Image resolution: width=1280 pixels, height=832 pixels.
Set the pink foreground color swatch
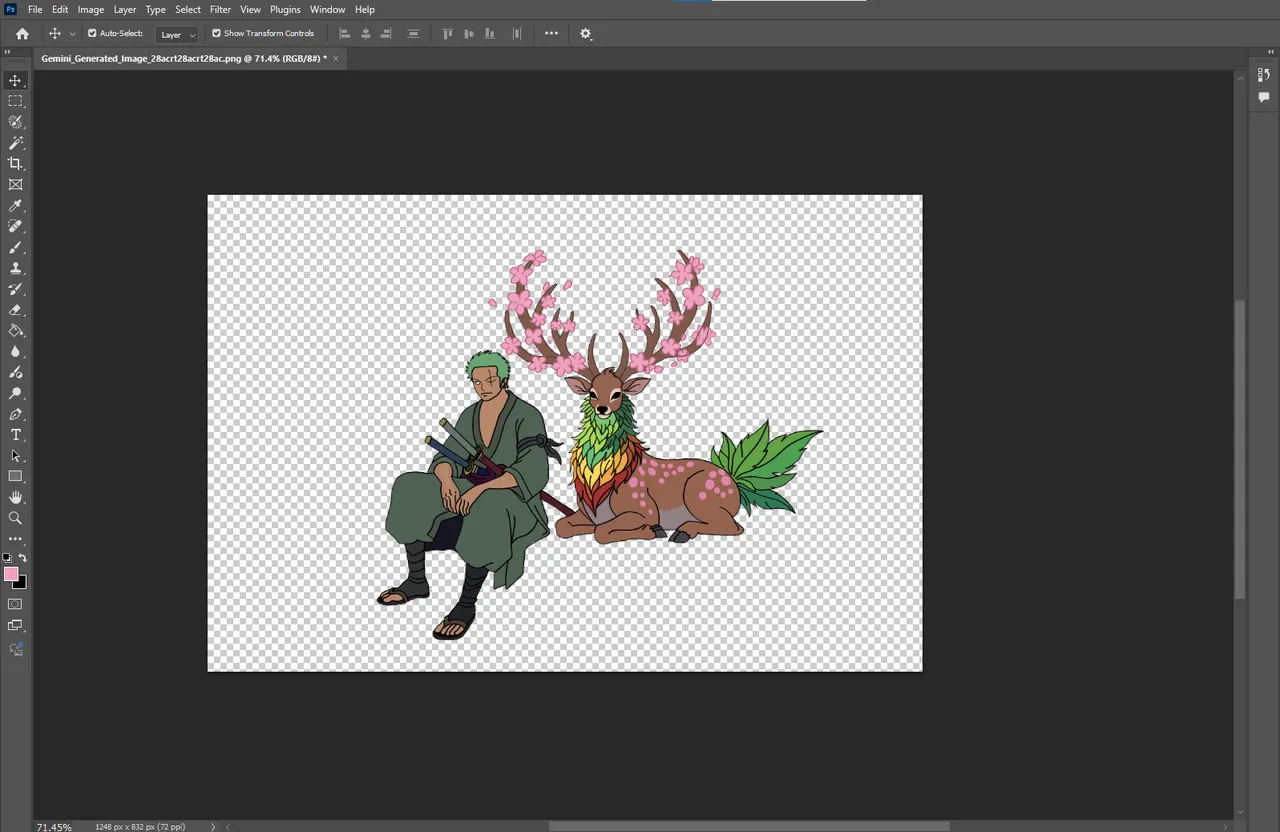10,573
